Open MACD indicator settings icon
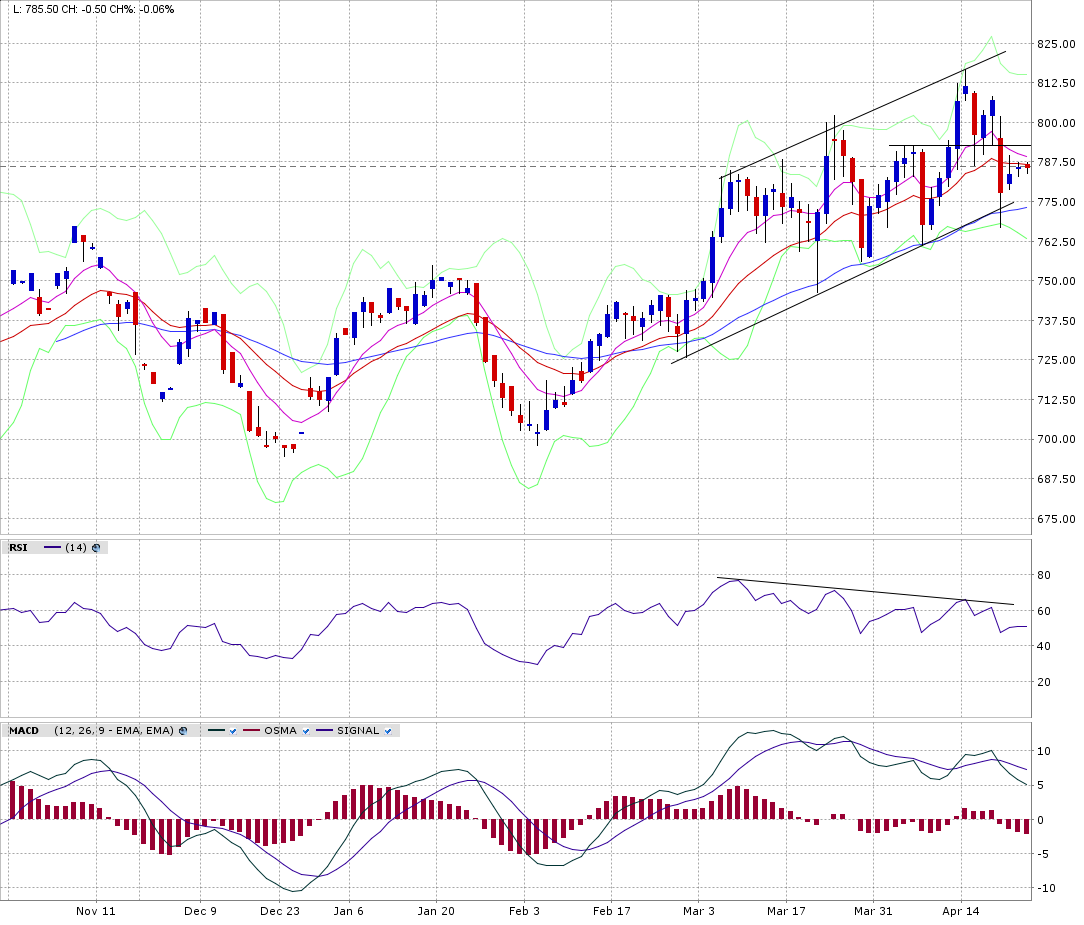This screenshot has height=925, width=1084. click(183, 731)
